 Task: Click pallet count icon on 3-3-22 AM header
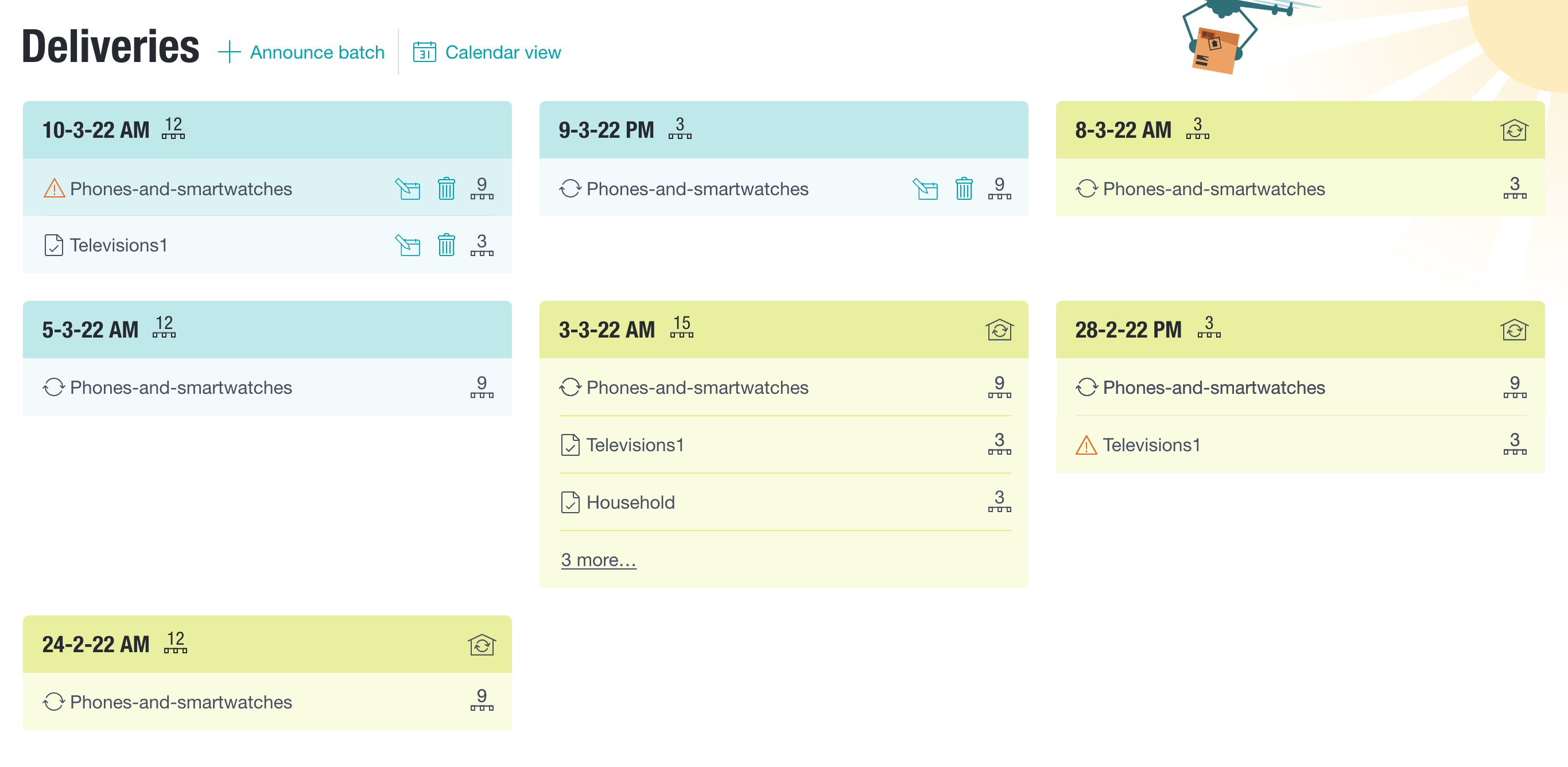click(682, 326)
